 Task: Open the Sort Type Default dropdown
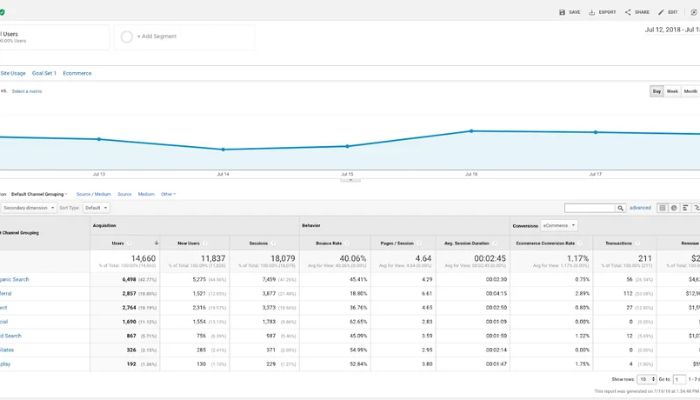coord(96,208)
